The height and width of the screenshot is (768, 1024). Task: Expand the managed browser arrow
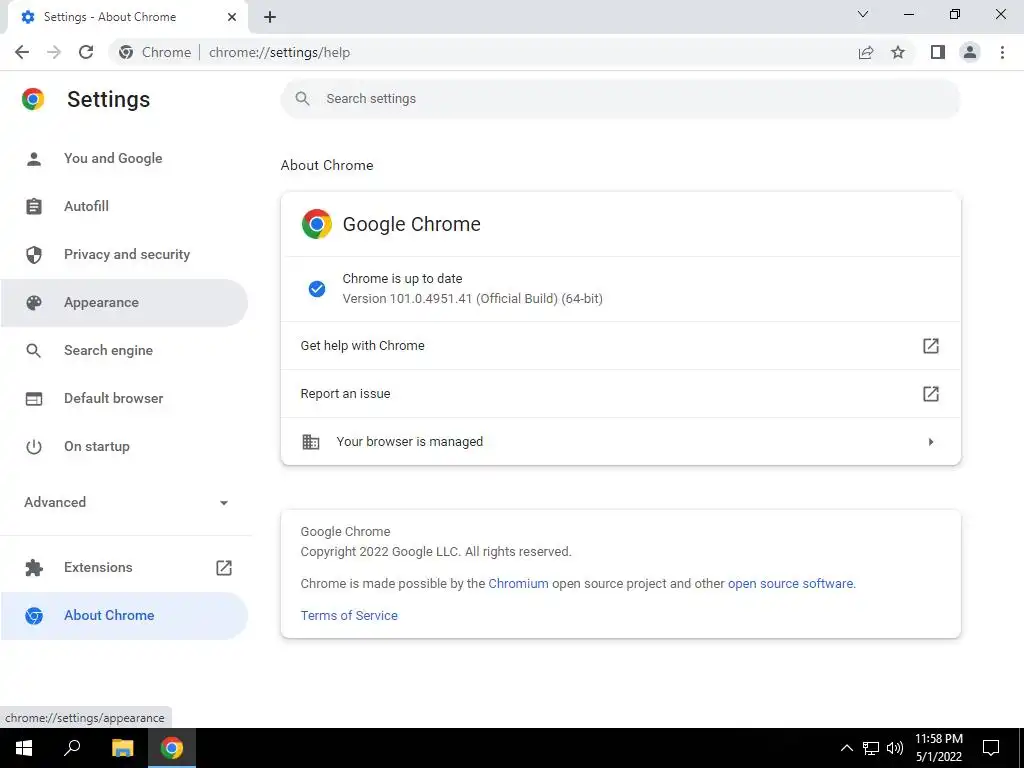tap(931, 442)
